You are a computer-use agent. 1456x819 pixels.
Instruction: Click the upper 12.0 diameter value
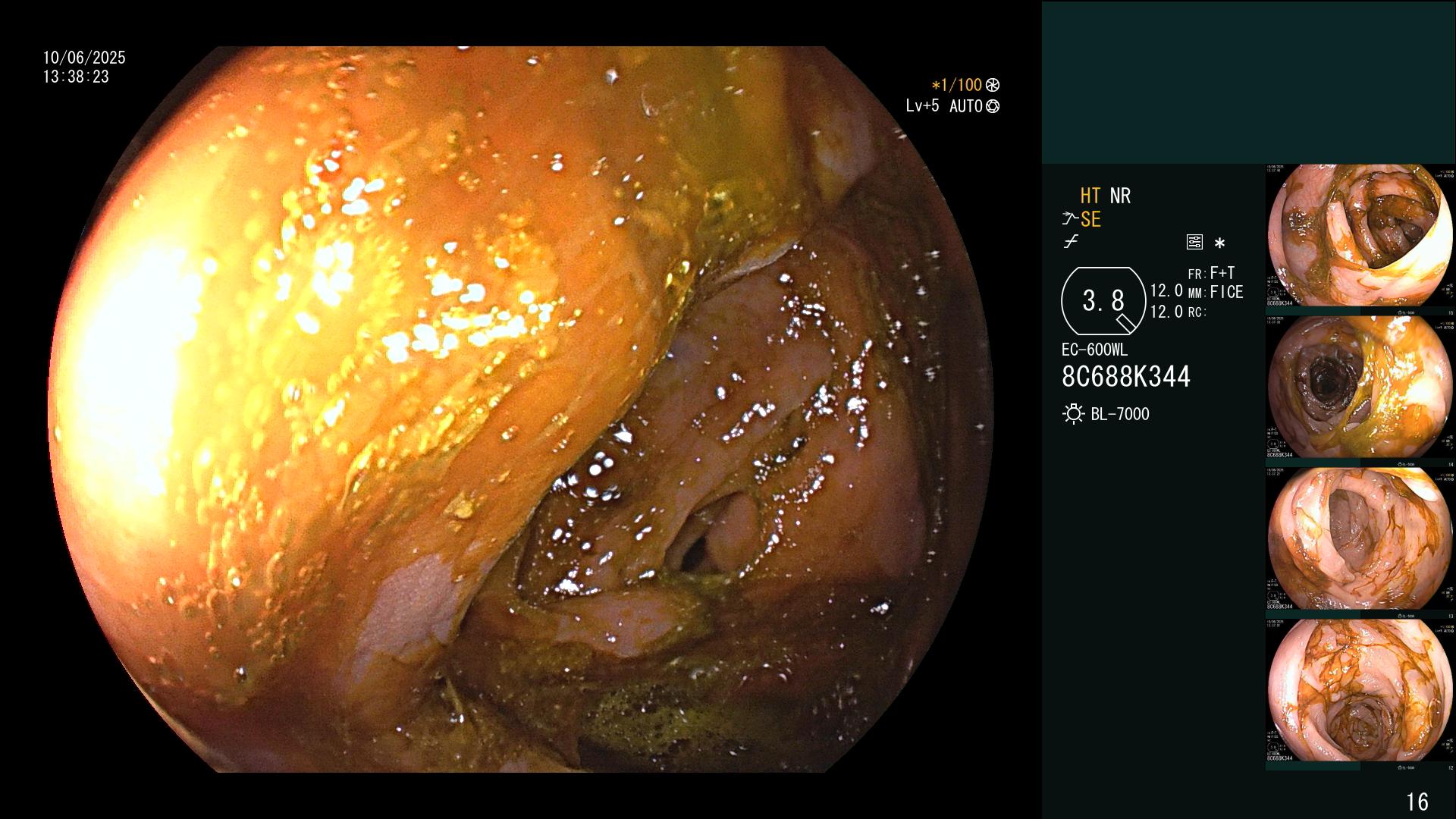pyautogui.click(x=1166, y=291)
